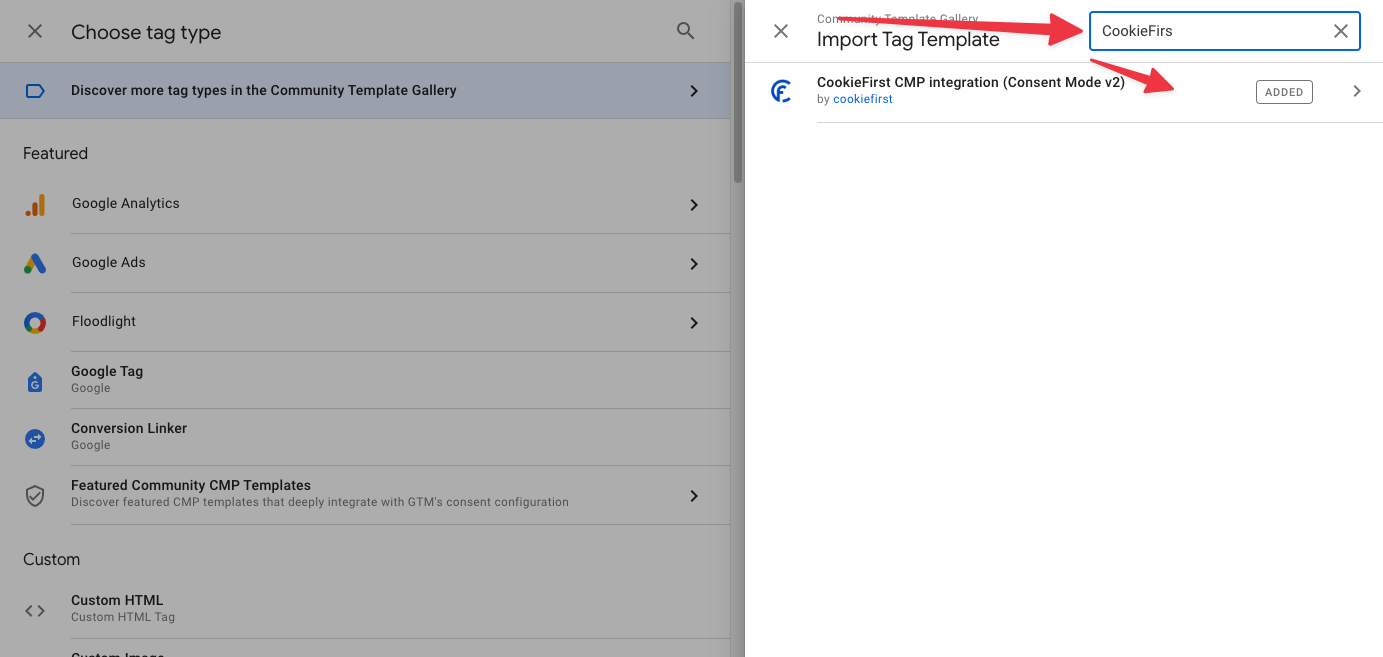Screen dimensions: 1383x657
Task: Select the Google Analytics tag type
Action: [x=365, y=204]
